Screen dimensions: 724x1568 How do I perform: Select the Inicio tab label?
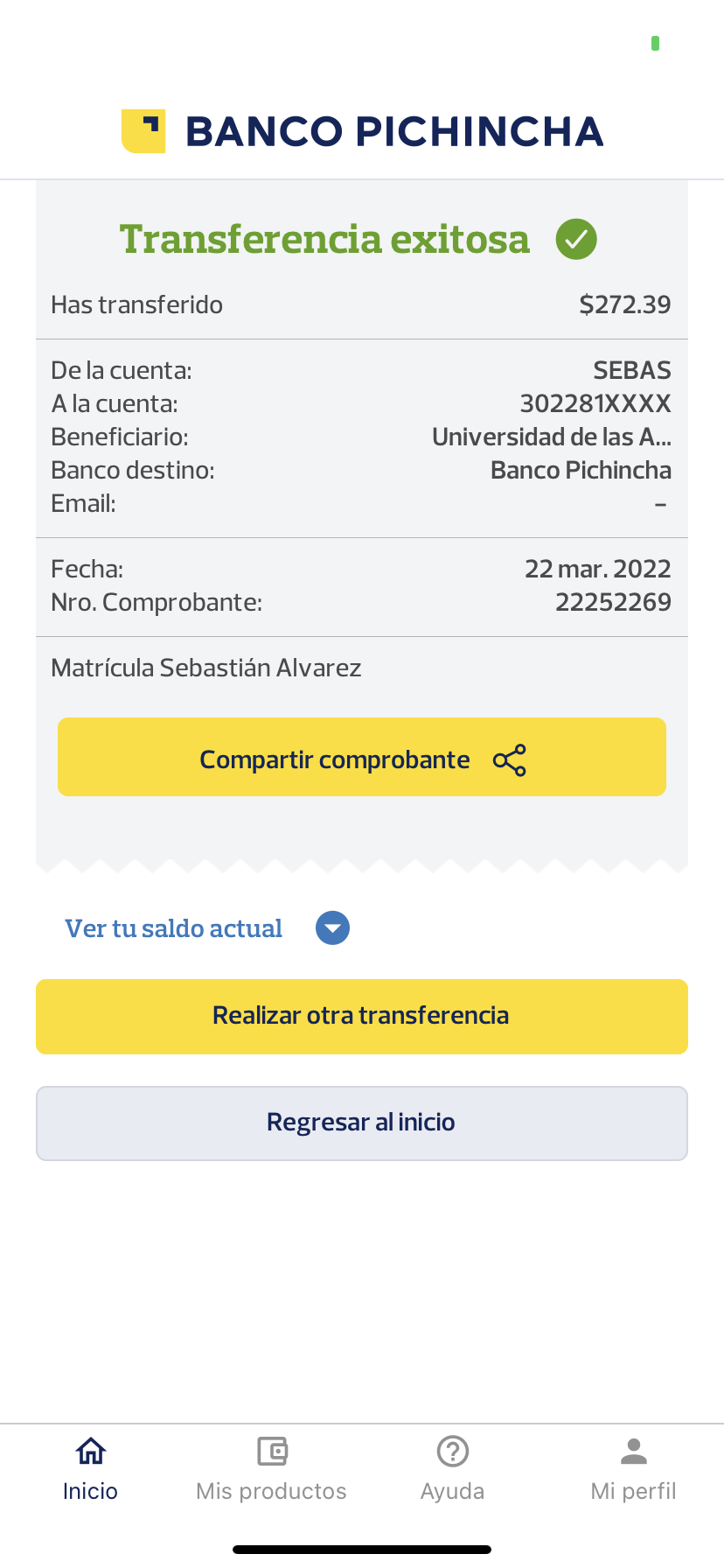(x=90, y=1491)
